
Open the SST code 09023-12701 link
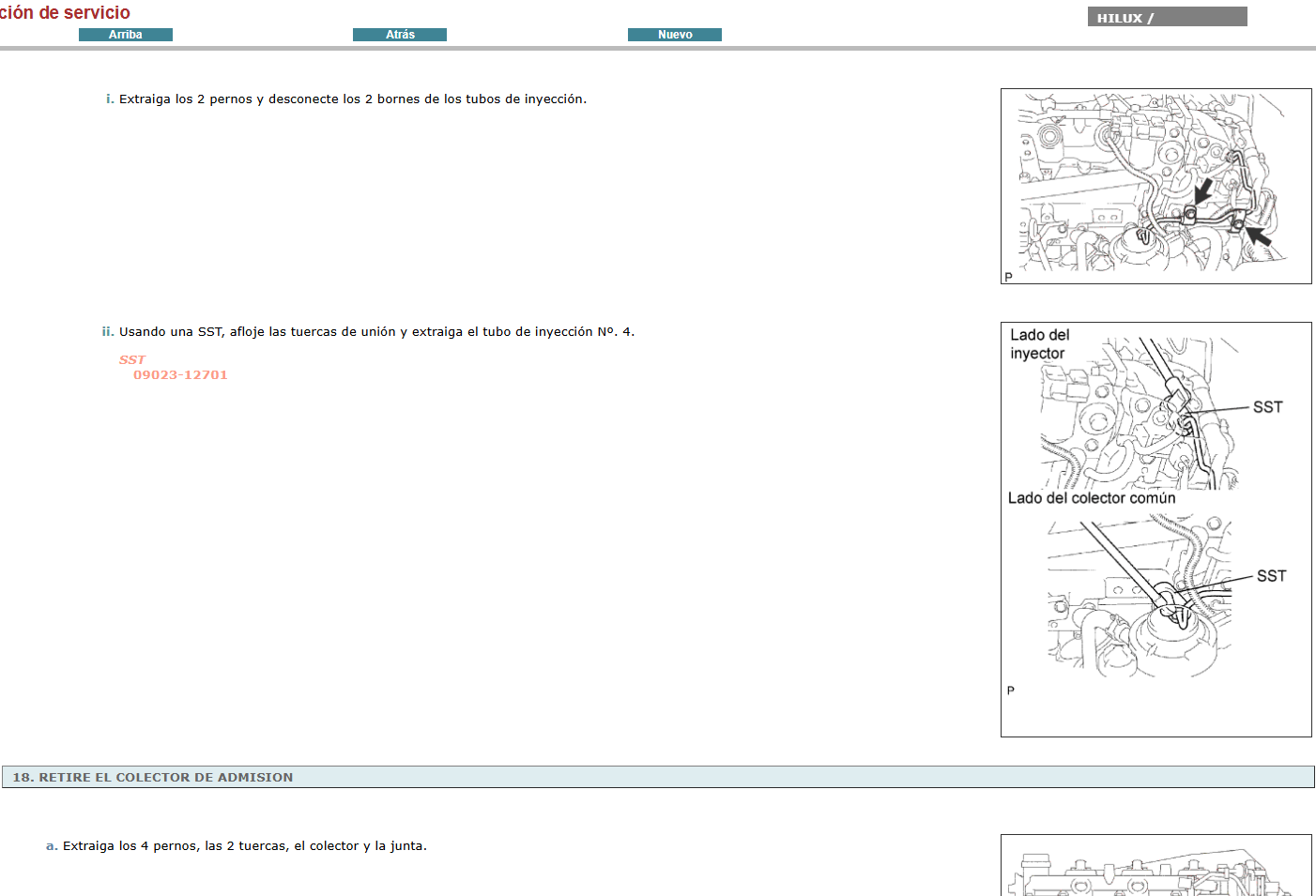(180, 374)
